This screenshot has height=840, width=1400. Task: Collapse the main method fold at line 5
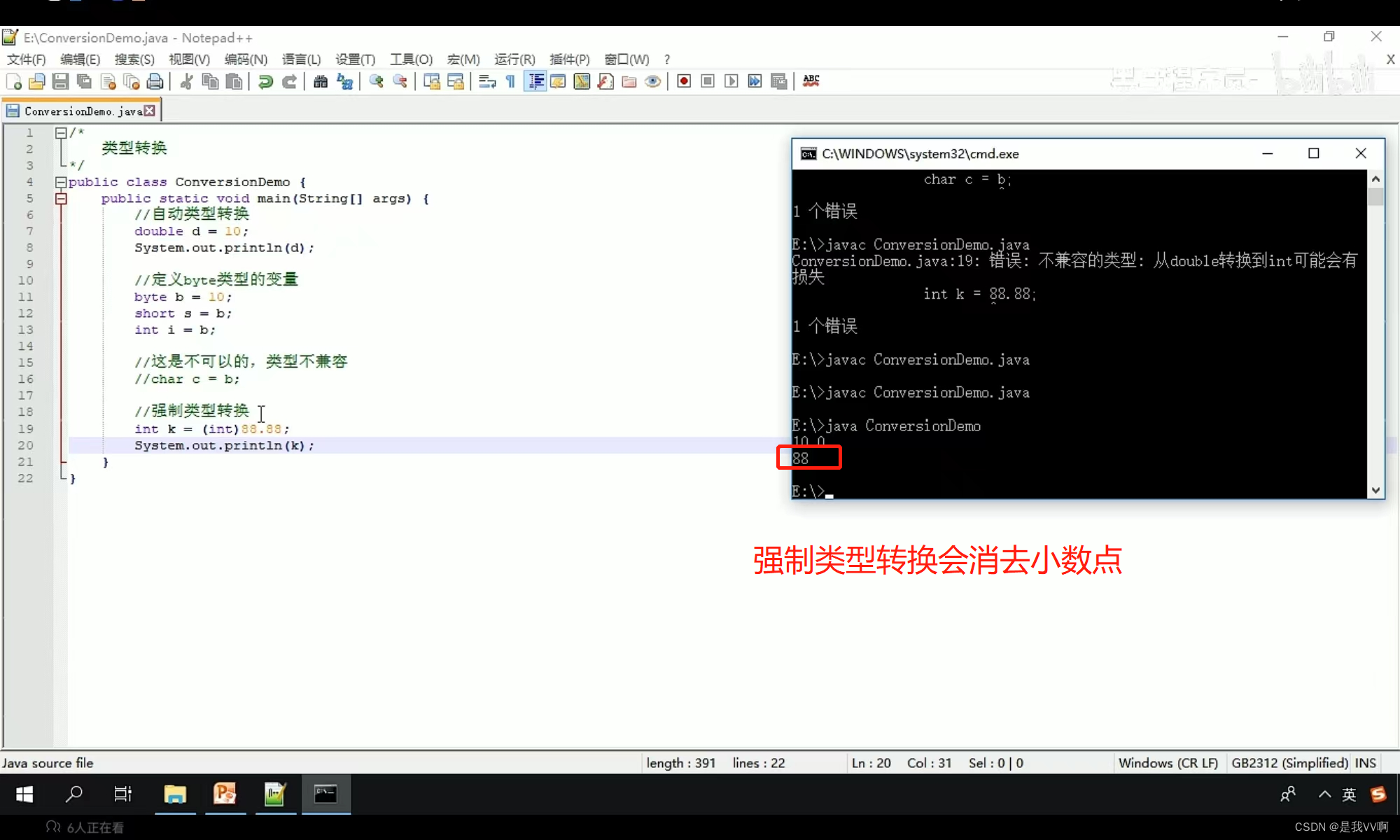(x=61, y=199)
